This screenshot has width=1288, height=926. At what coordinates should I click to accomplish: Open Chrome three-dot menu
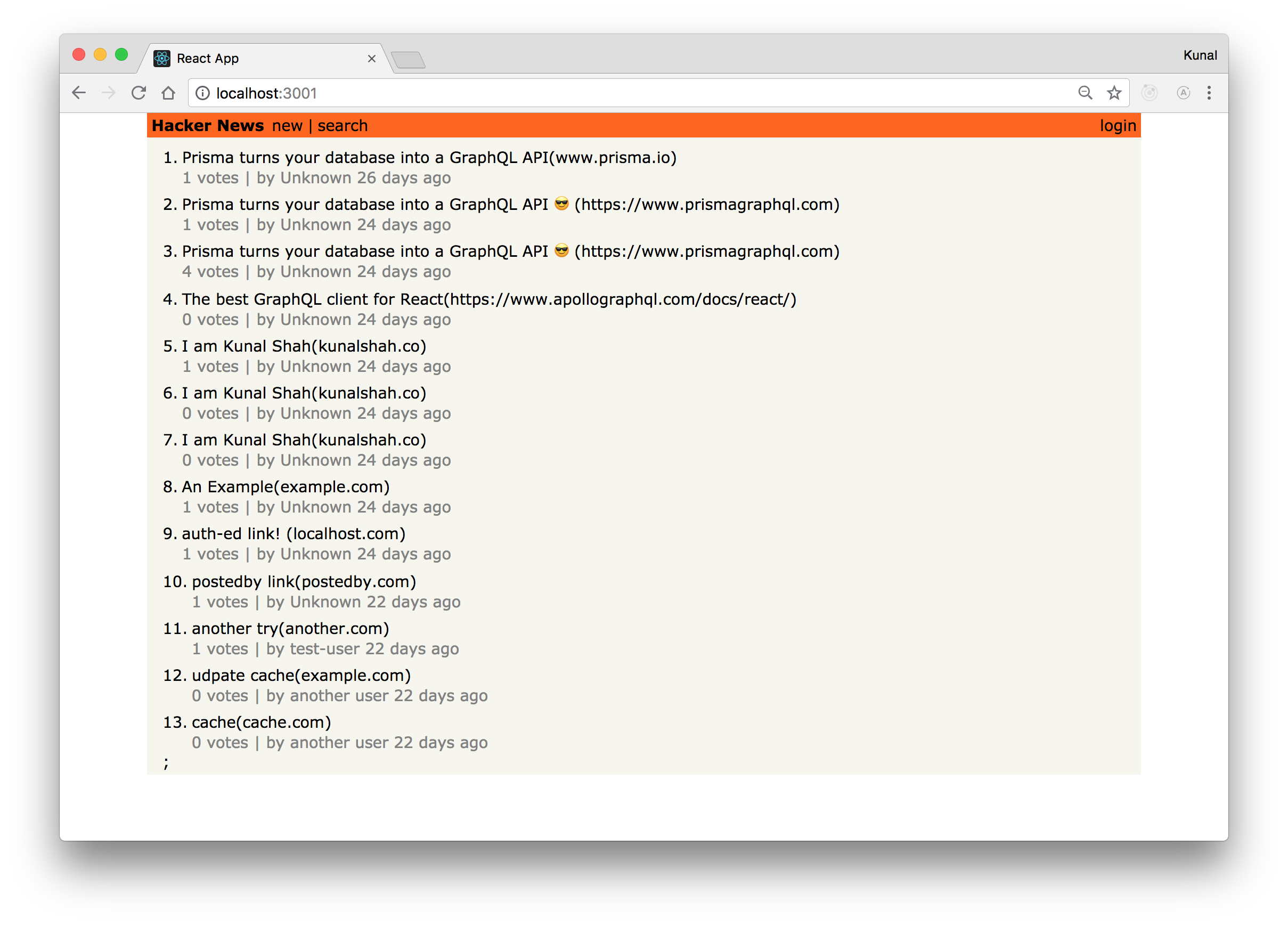click(x=1209, y=93)
